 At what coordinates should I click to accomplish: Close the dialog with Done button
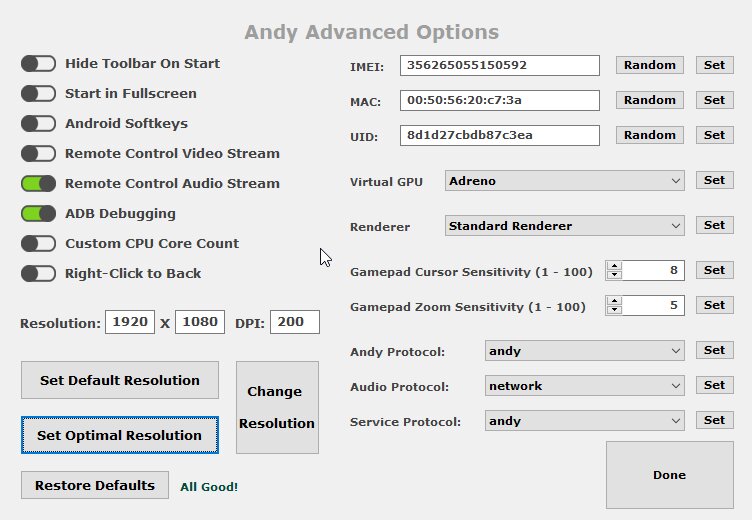[x=670, y=475]
